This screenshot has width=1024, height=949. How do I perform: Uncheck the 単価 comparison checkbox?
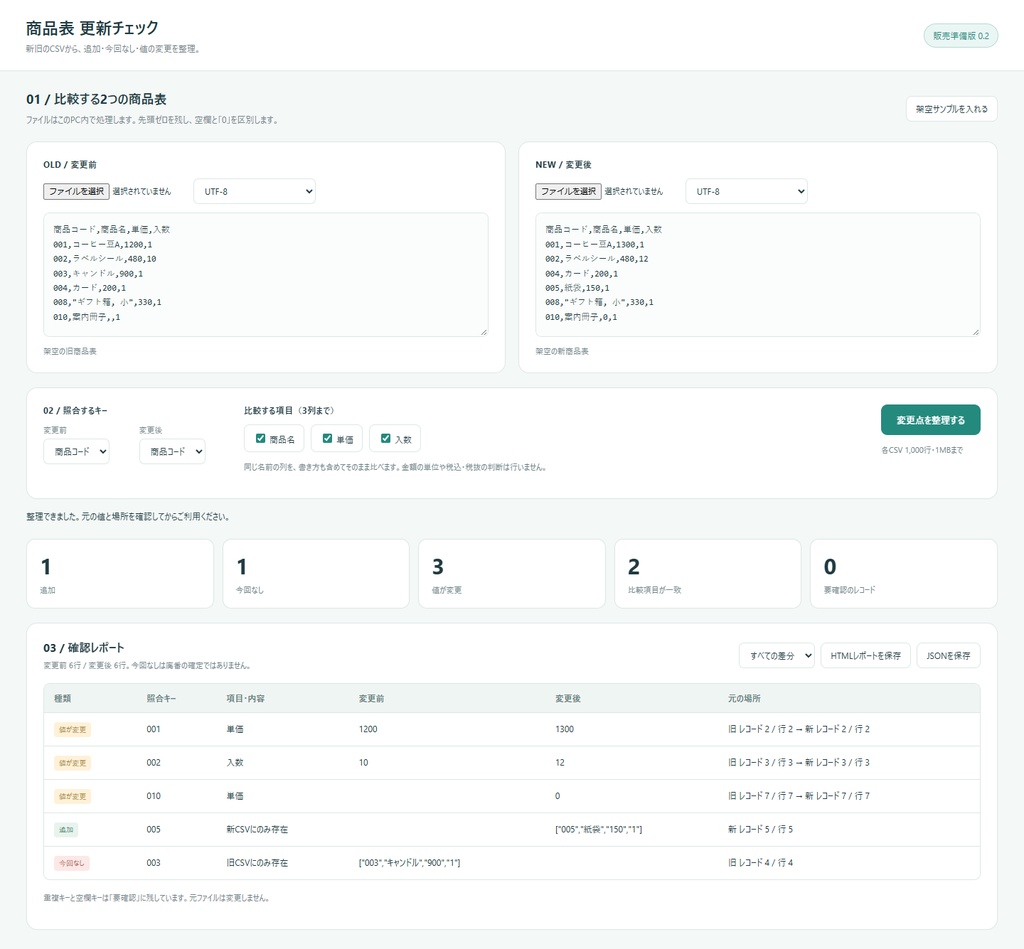click(327, 439)
